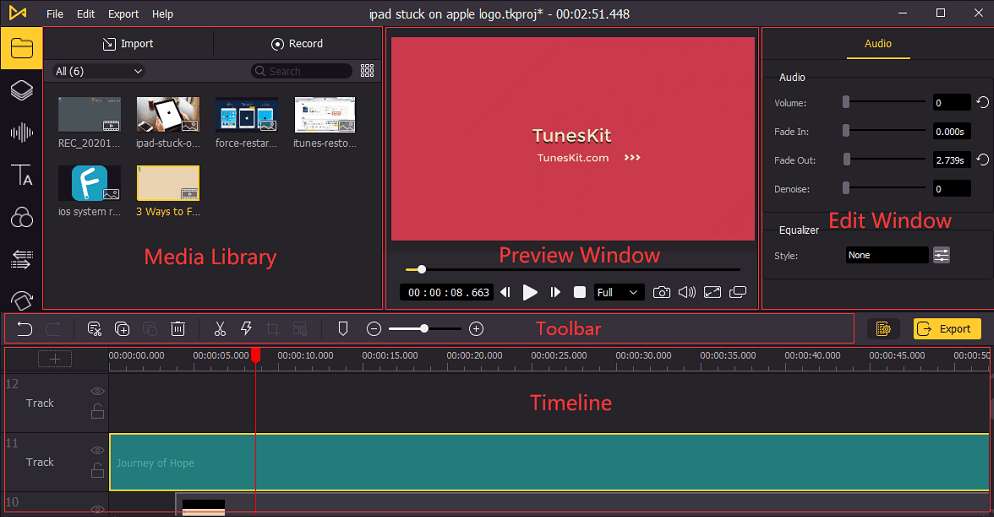
Task: Open the Text panel in sidebar
Action: point(22,175)
